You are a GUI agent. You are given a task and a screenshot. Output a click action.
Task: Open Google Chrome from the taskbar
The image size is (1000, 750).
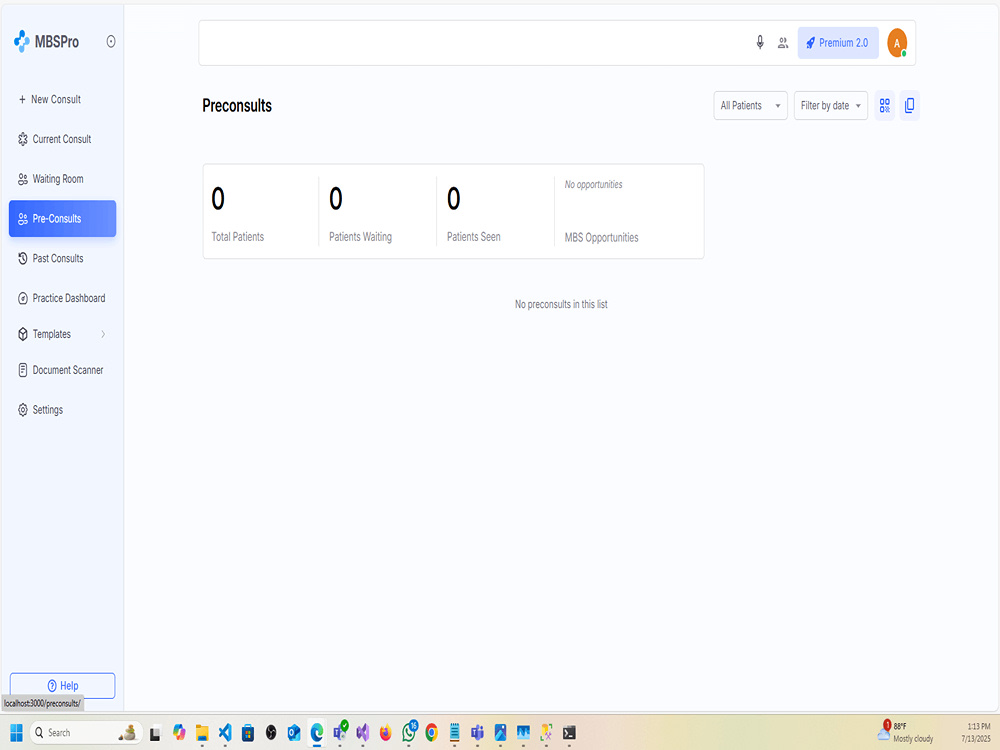click(432, 733)
